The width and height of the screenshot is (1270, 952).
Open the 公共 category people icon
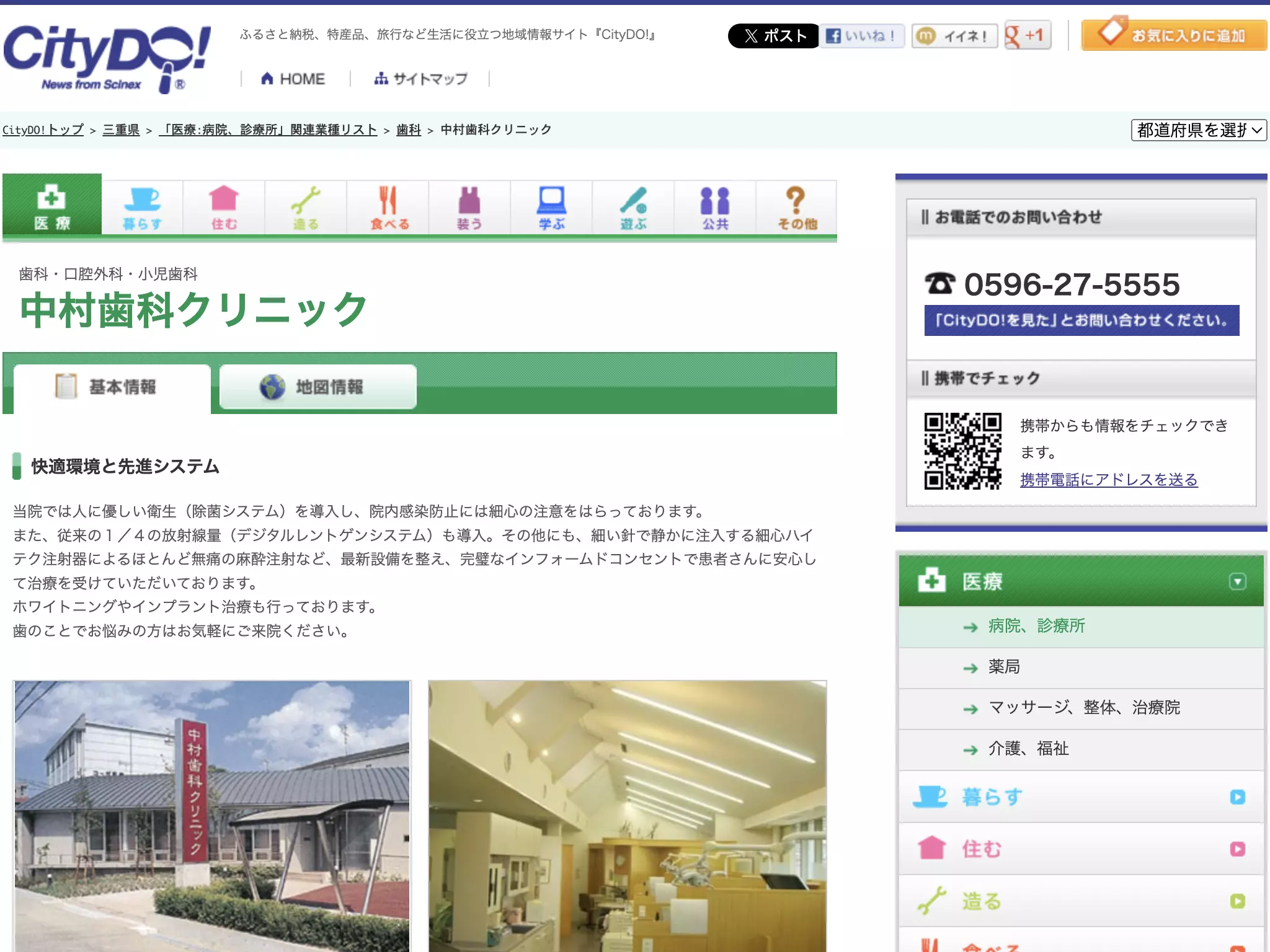point(715,208)
